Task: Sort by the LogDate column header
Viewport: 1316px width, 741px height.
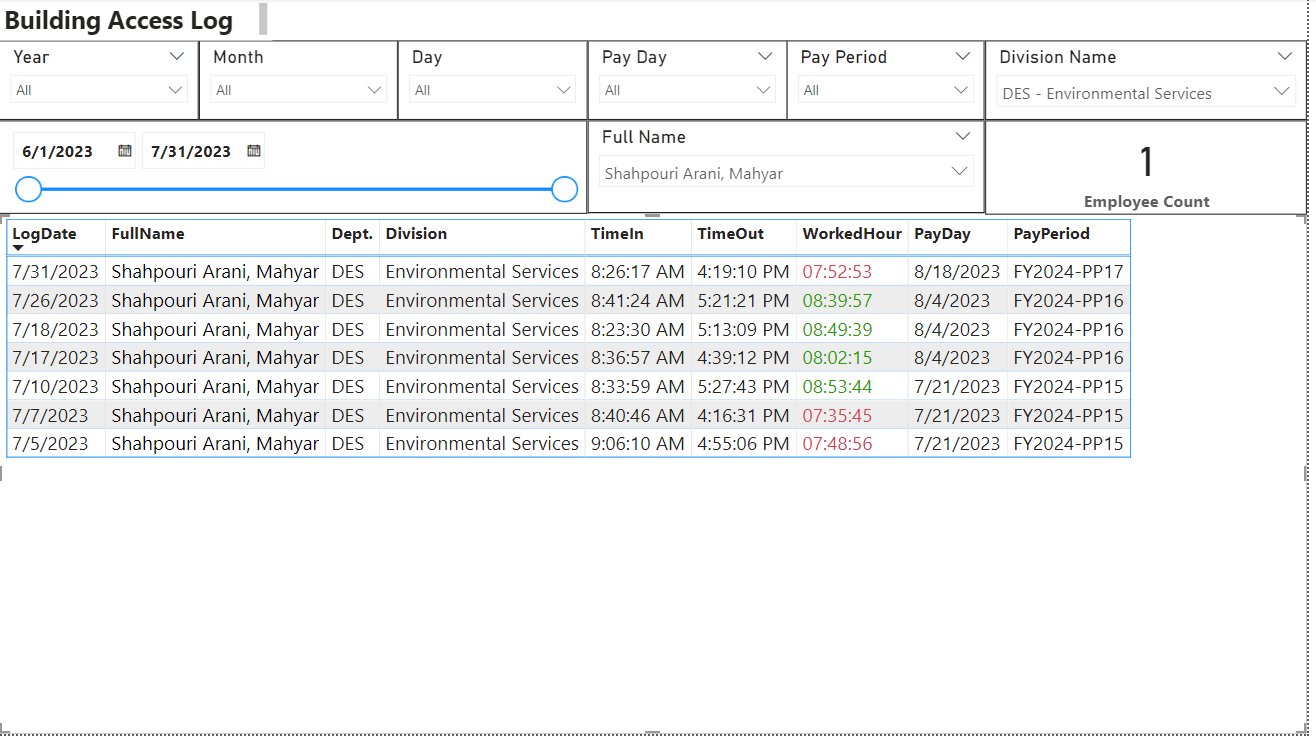Action: pos(44,234)
